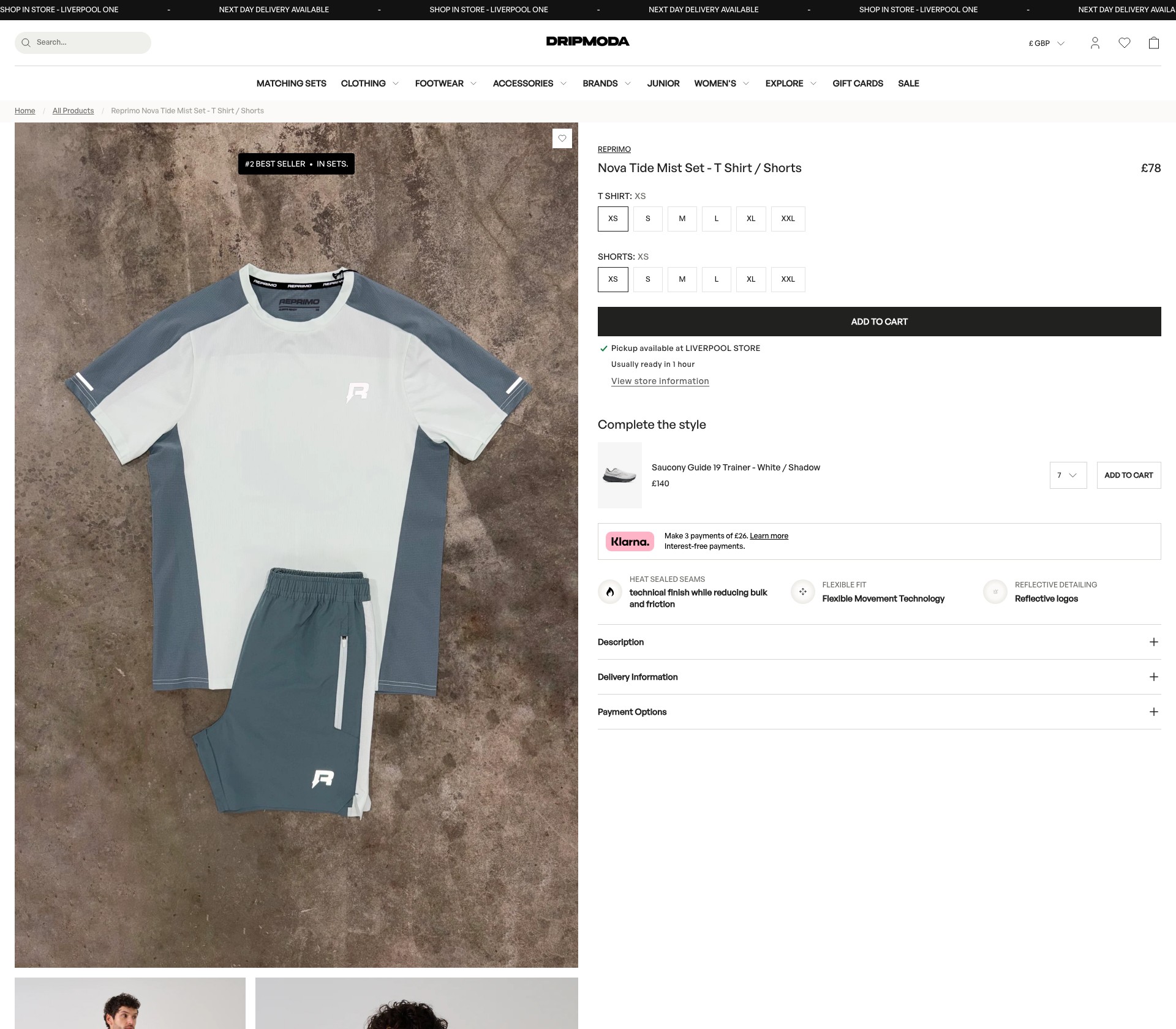Click the Reflective Detailing feature icon
The width and height of the screenshot is (1176, 1029).
(x=995, y=592)
